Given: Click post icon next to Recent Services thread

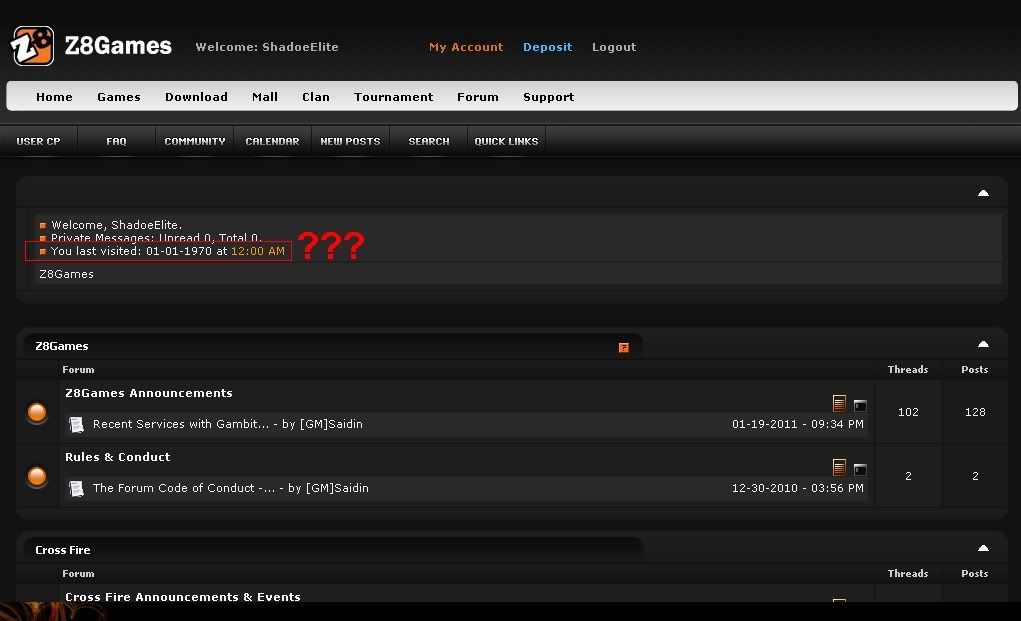Looking at the screenshot, I should click(x=76, y=425).
